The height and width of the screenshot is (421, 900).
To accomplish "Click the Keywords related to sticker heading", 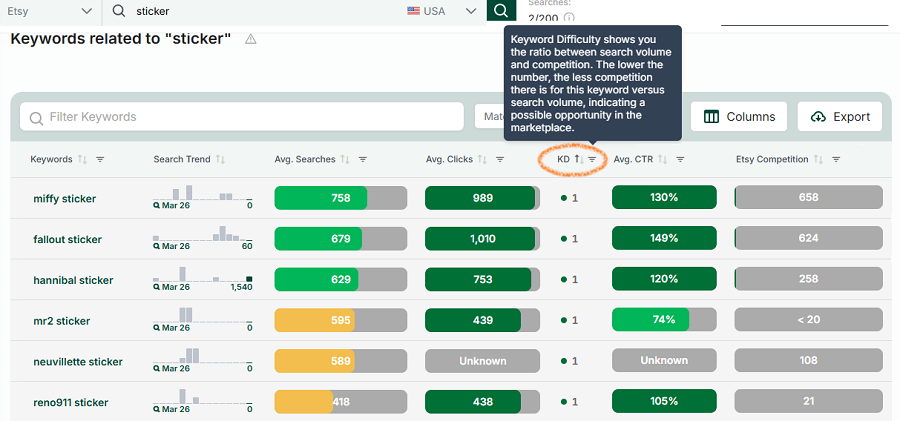I will [x=121, y=38].
